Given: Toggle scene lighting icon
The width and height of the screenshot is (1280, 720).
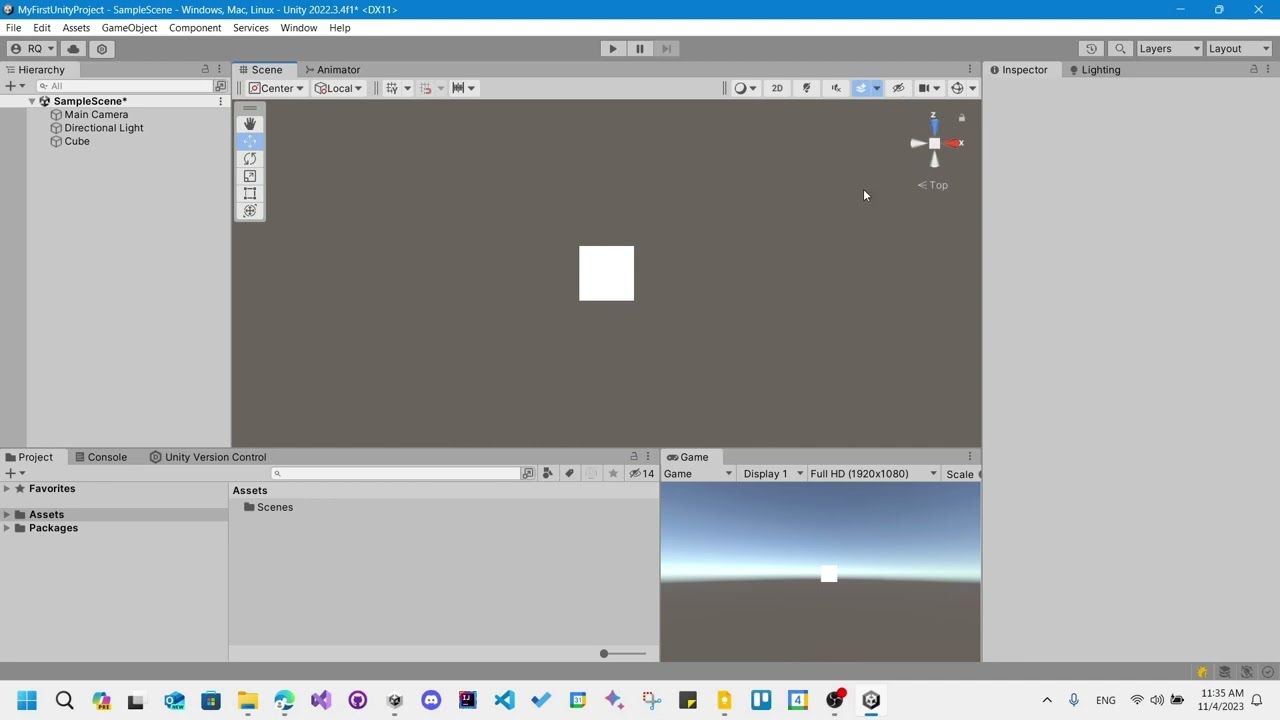Looking at the screenshot, I should tap(806, 88).
